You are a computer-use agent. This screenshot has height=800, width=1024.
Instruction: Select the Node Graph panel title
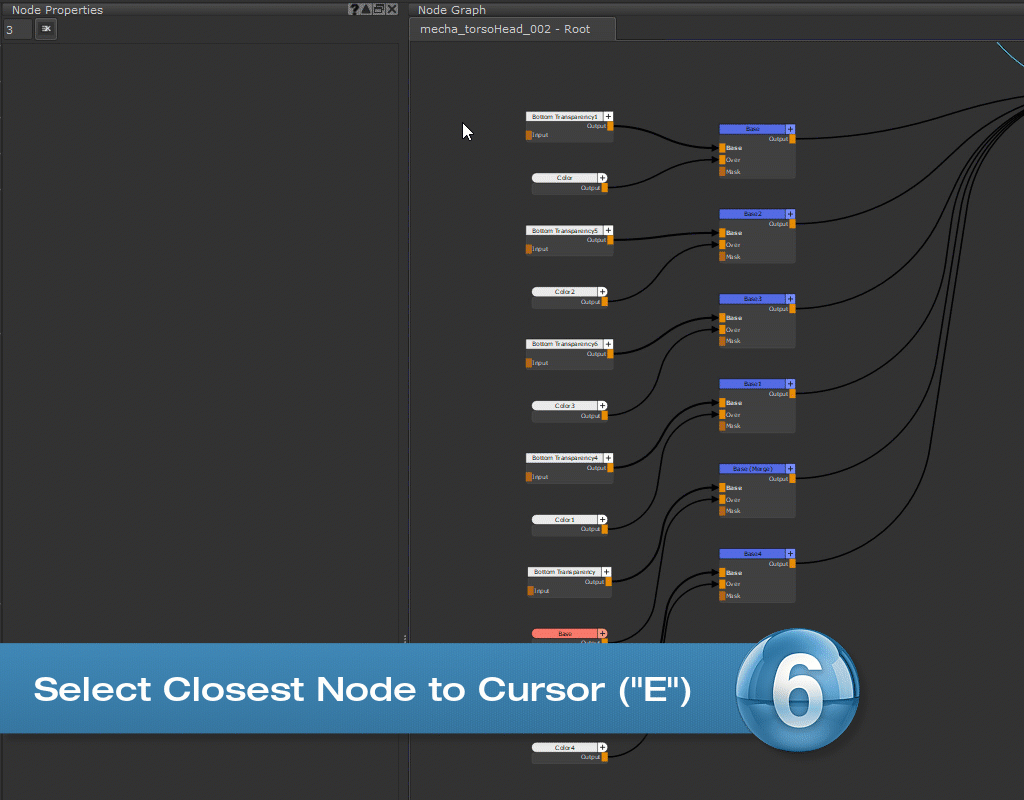tap(451, 9)
